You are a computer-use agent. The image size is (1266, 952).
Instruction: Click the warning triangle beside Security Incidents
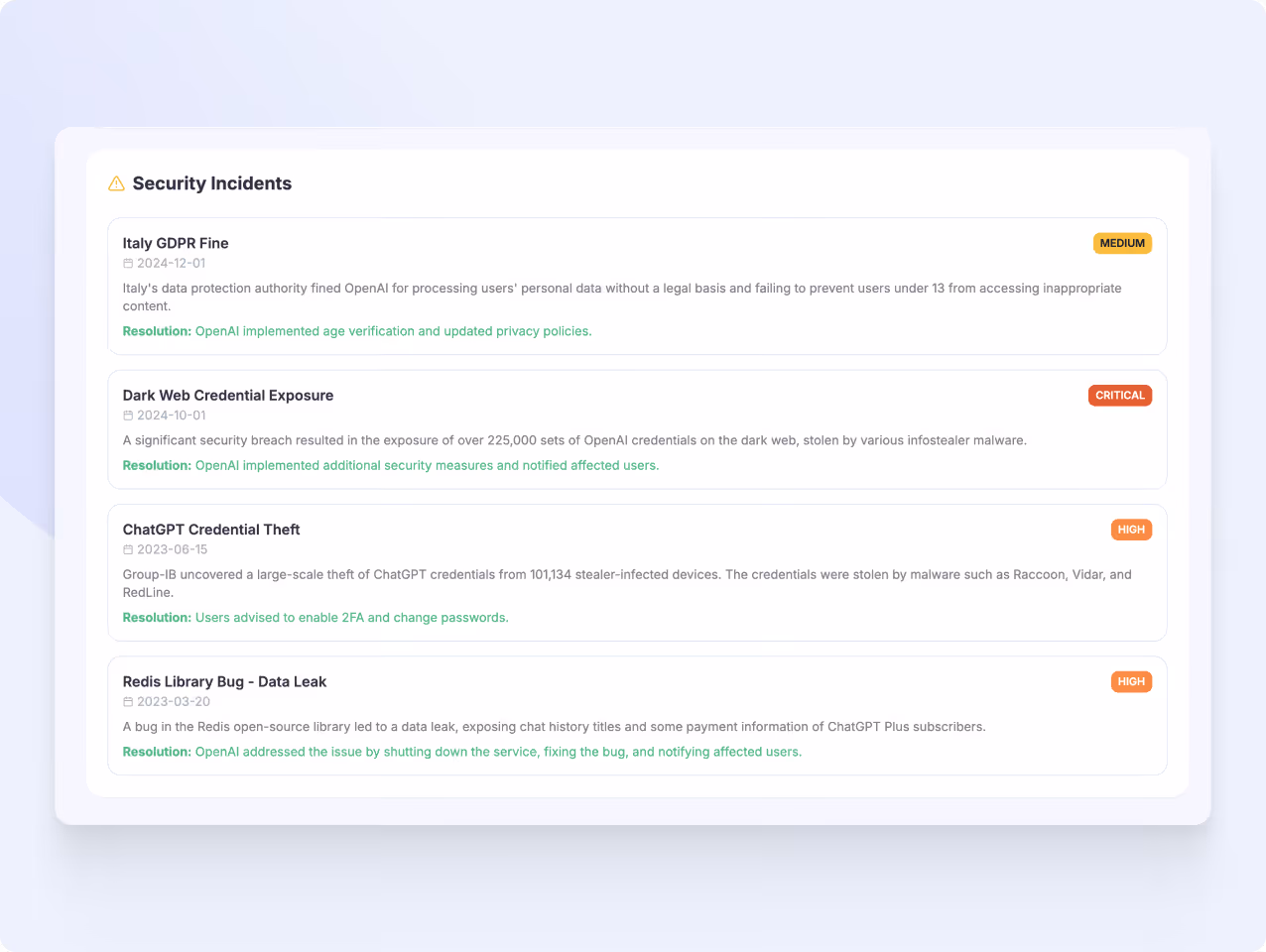coord(116,183)
